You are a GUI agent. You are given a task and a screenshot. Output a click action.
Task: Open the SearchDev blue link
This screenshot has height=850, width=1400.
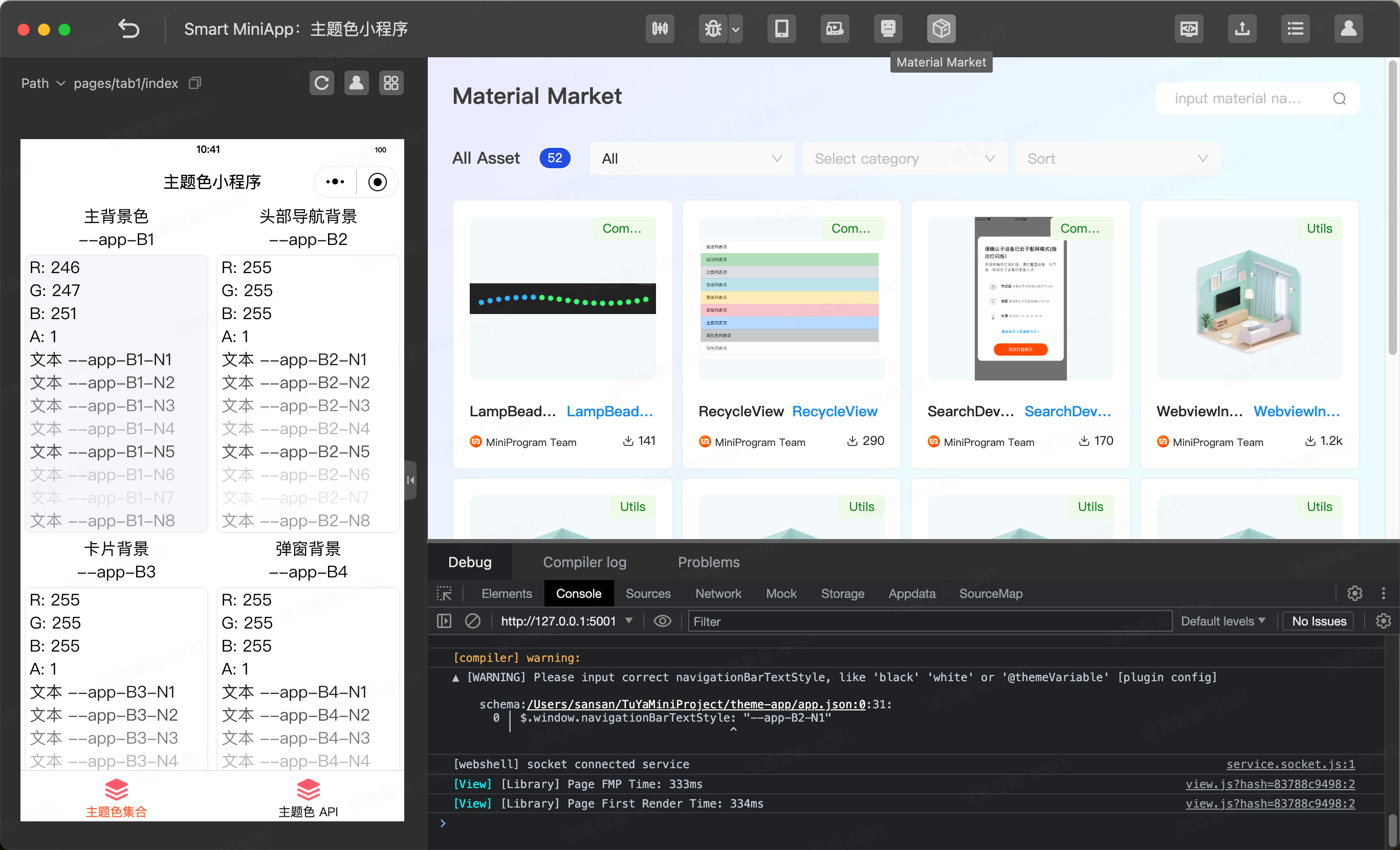[1067, 411]
